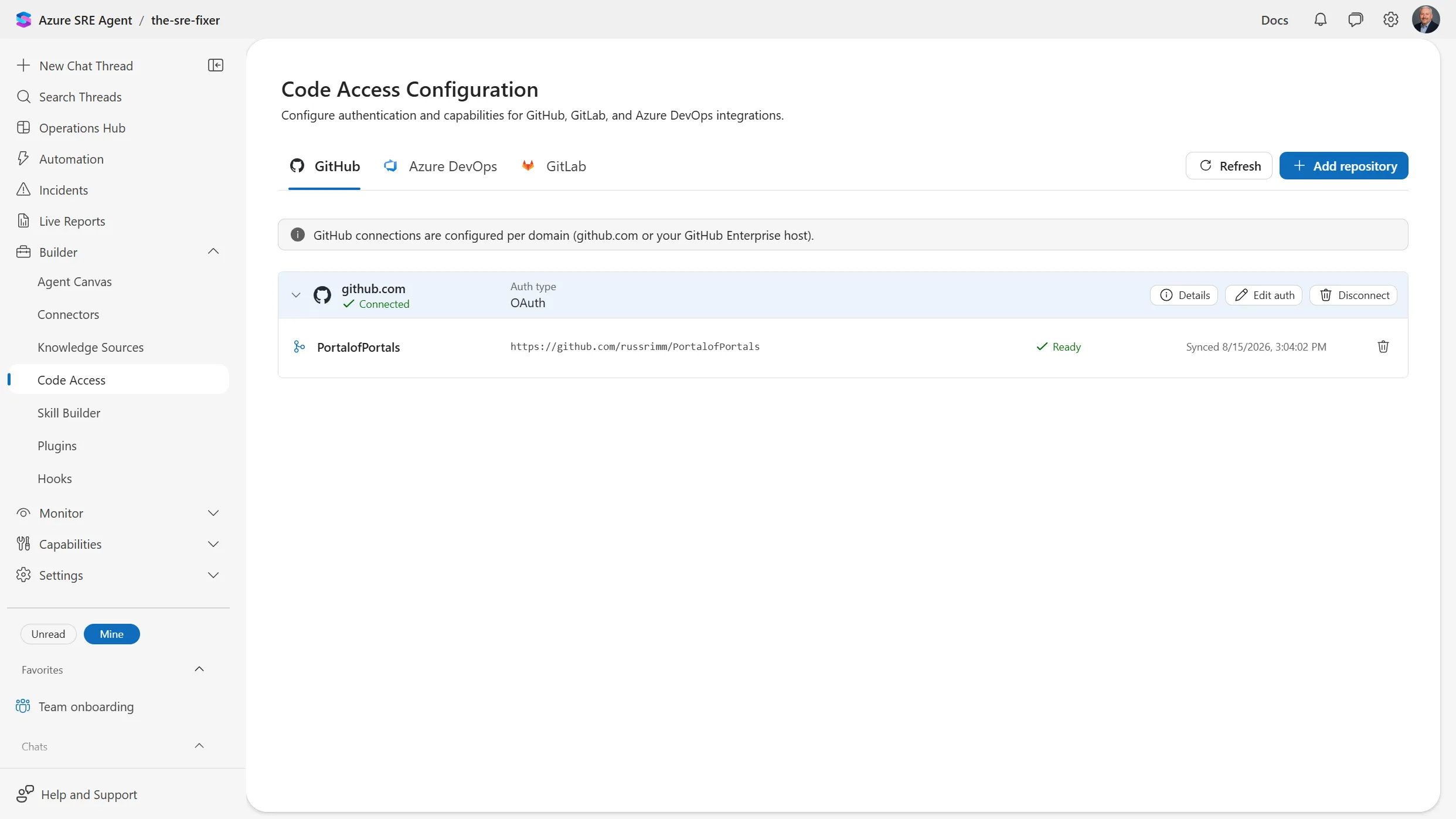This screenshot has width=1456, height=819.
Task: Select Code Access menu item
Action: pyautogui.click(x=119, y=380)
